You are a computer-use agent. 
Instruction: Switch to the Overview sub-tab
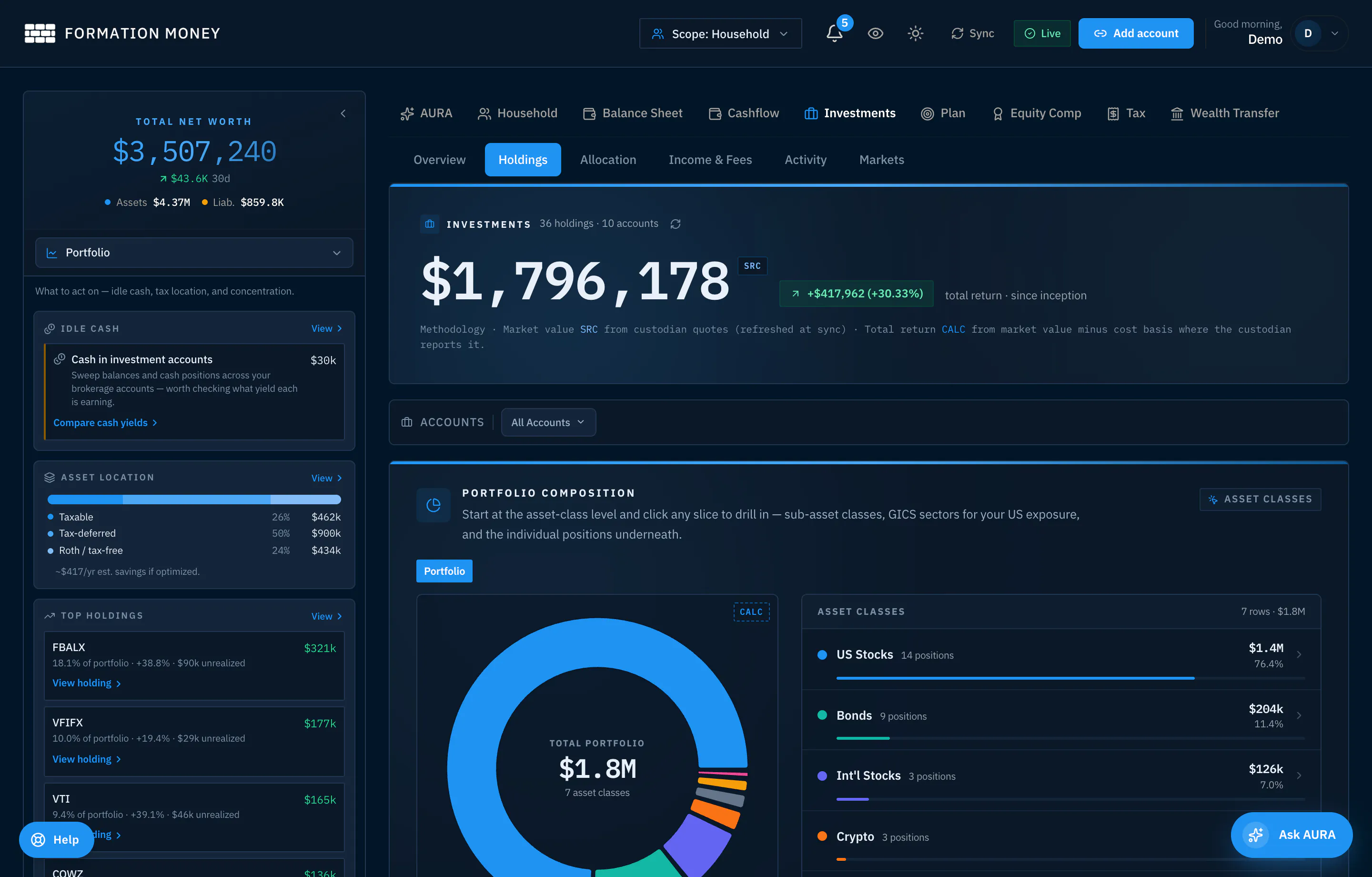439,160
